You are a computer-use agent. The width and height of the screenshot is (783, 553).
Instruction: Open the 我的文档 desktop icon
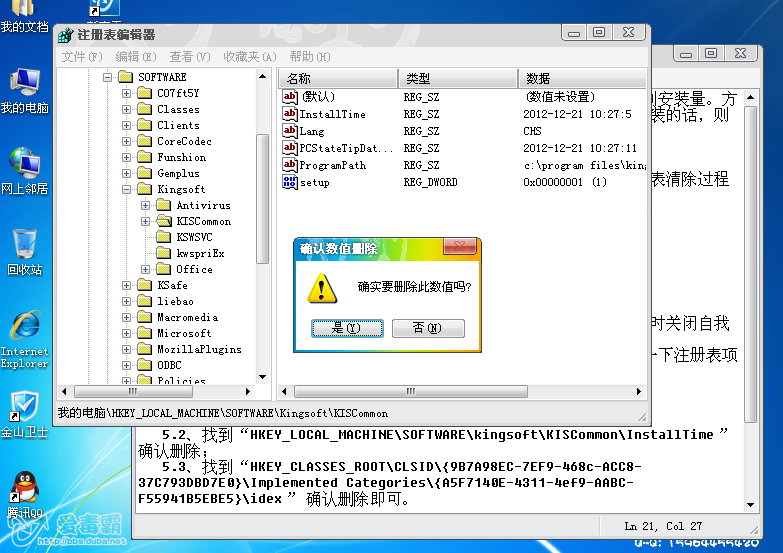point(23,15)
